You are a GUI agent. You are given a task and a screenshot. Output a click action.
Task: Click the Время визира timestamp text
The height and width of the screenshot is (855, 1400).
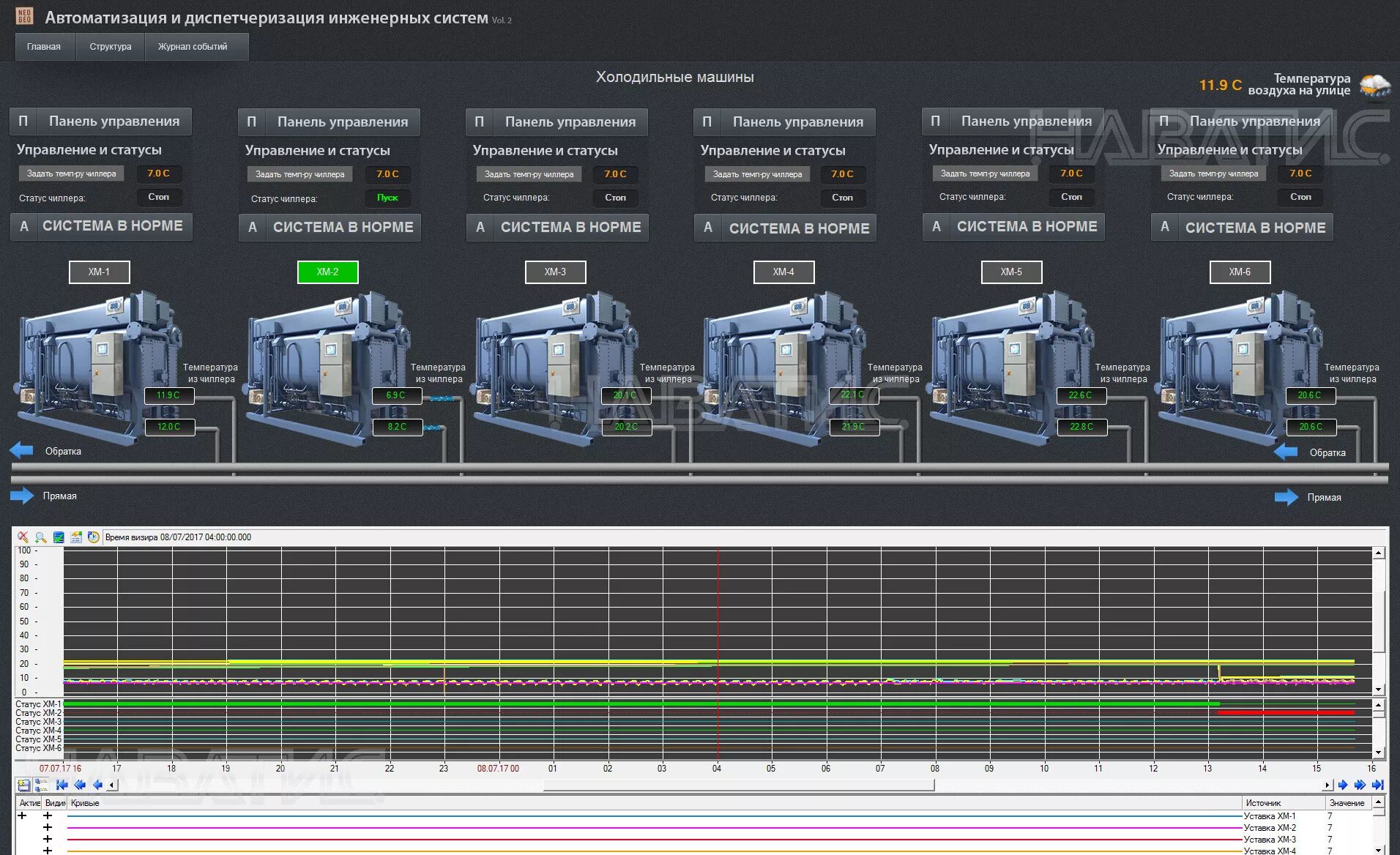(178, 537)
